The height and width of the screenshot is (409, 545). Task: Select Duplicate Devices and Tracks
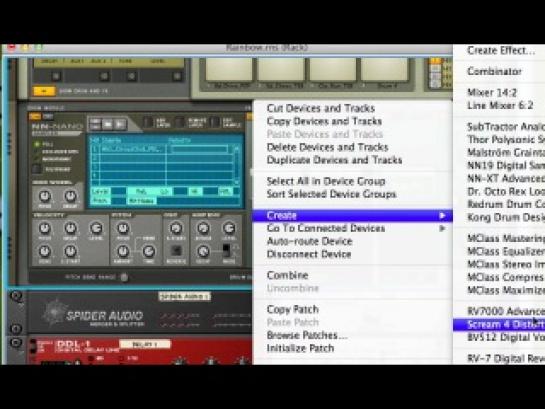click(334, 160)
